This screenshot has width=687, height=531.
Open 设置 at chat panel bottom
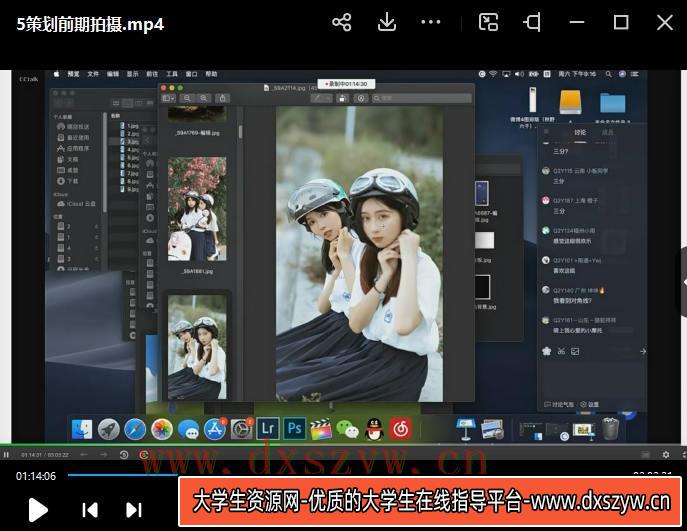tap(590, 404)
